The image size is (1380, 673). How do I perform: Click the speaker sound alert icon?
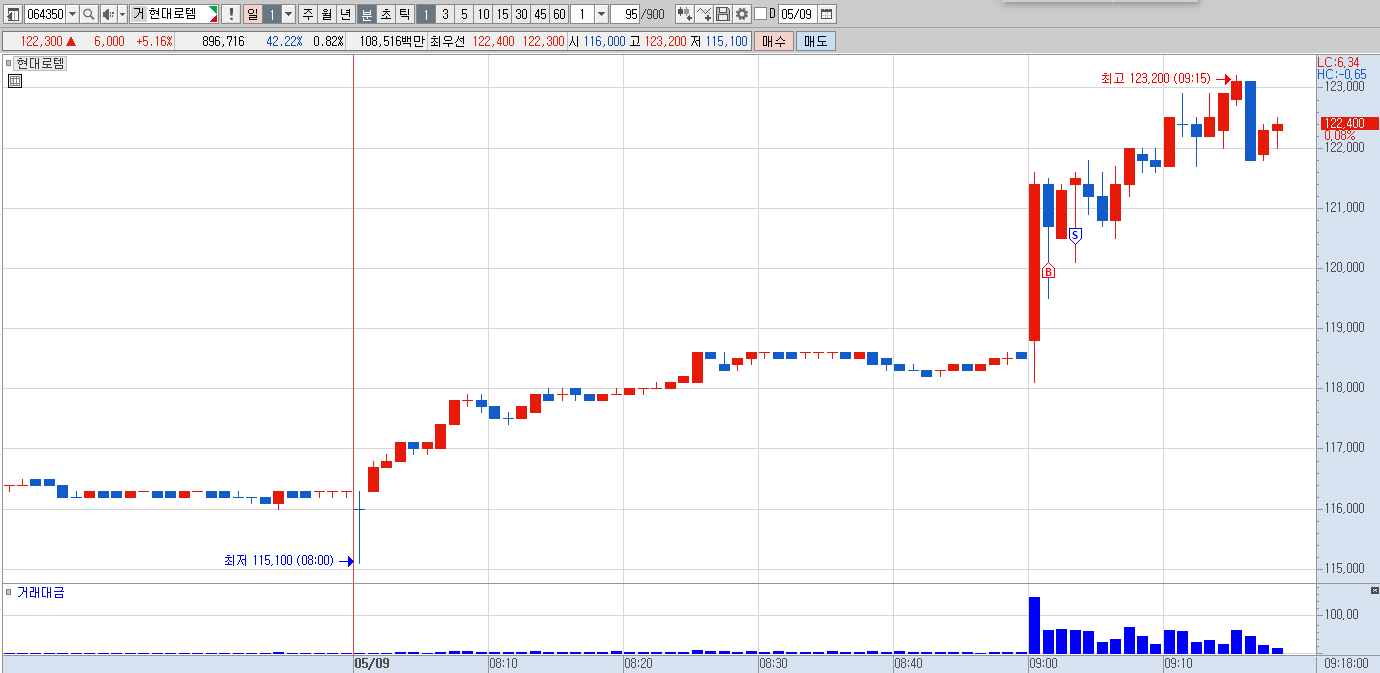point(108,14)
